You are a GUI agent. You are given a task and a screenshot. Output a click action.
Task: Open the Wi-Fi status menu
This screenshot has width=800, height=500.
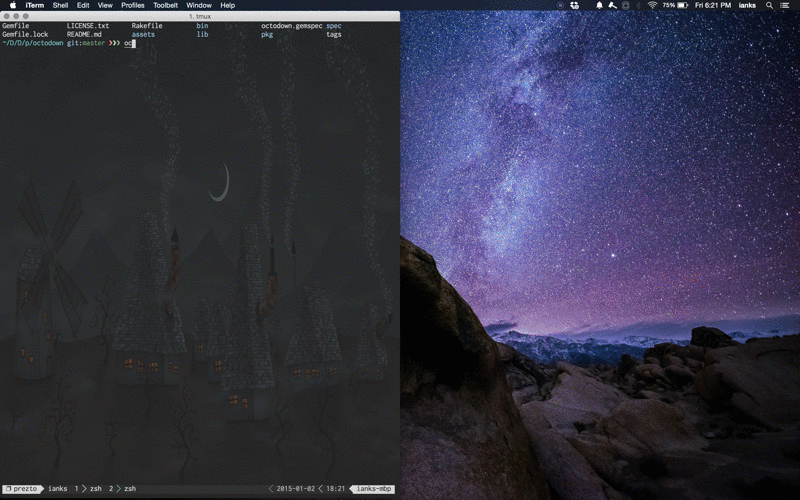coord(652,5)
